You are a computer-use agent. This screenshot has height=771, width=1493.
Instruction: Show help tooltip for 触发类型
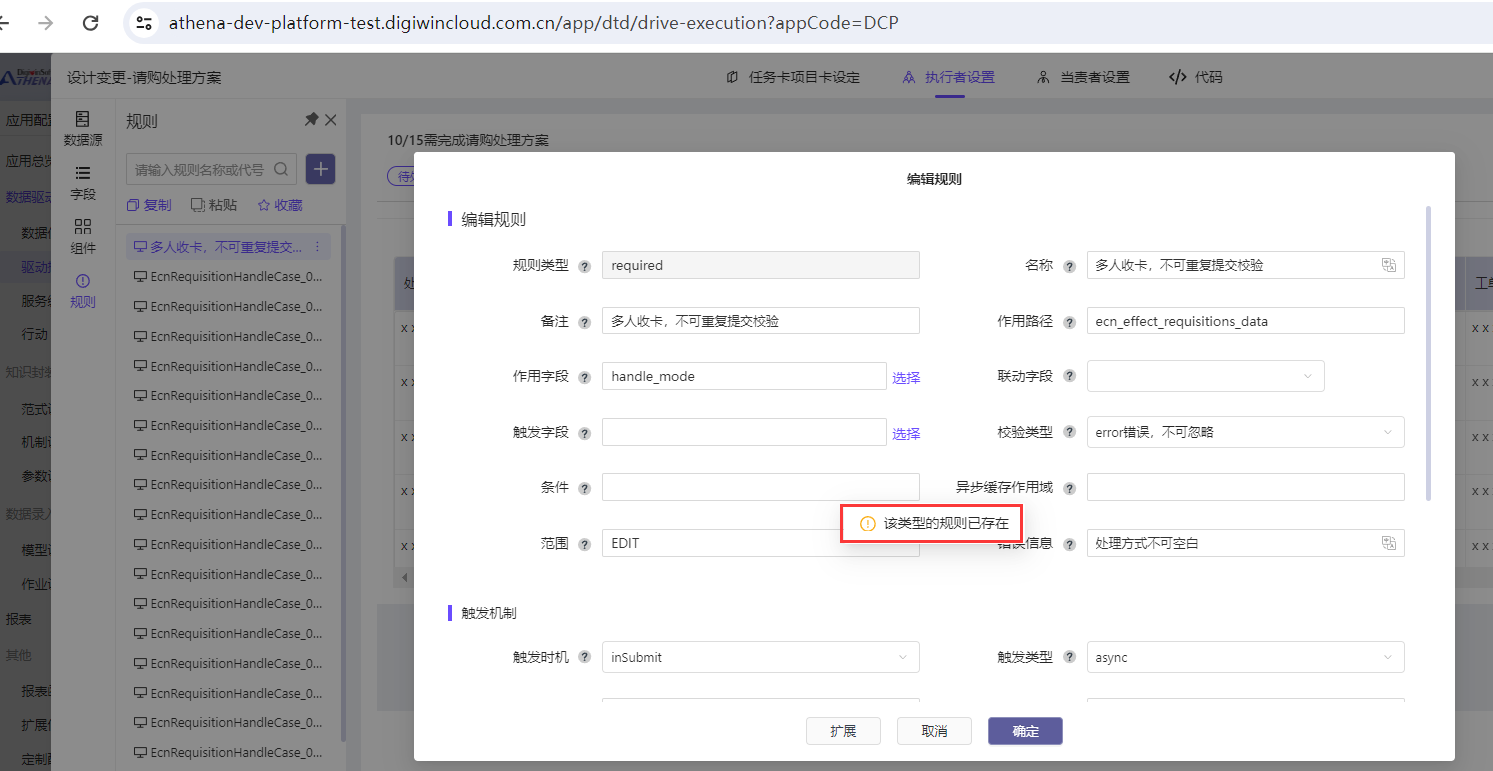[1069, 658]
